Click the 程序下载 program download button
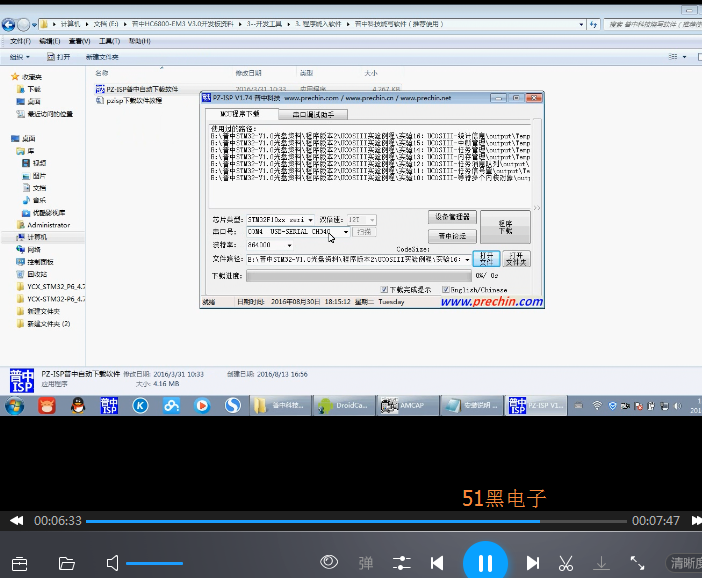 pos(505,227)
